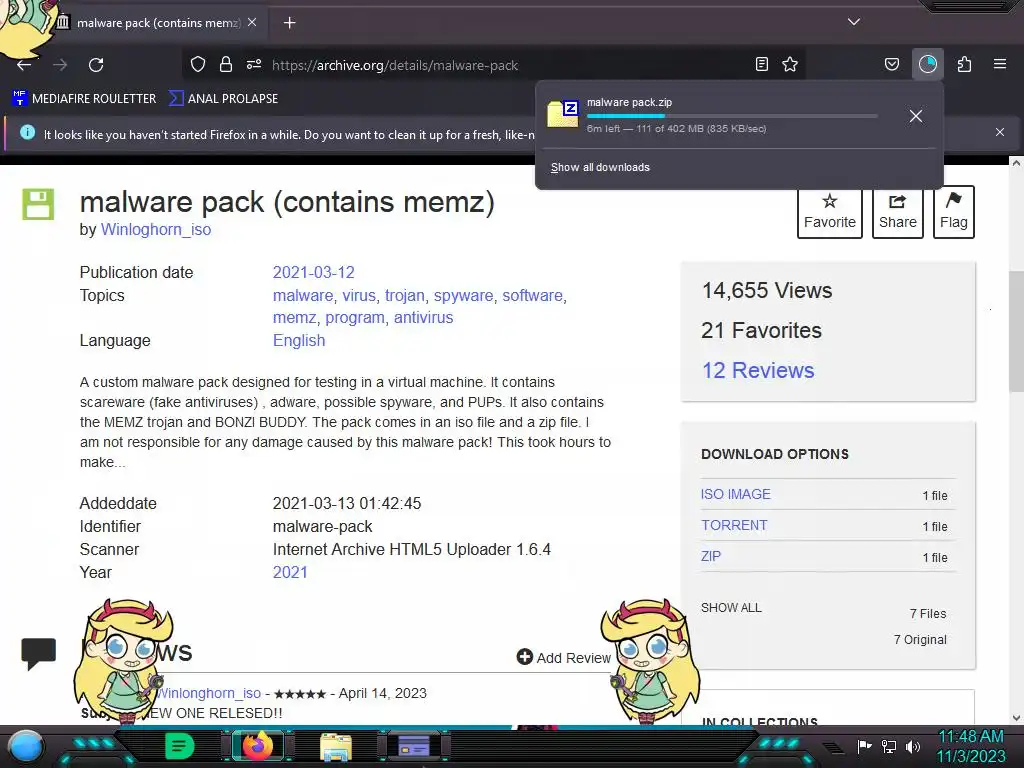Image resolution: width=1024 pixels, height=768 pixels.
Task: Open malware pack.zip download entry
Action: point(722,115)
